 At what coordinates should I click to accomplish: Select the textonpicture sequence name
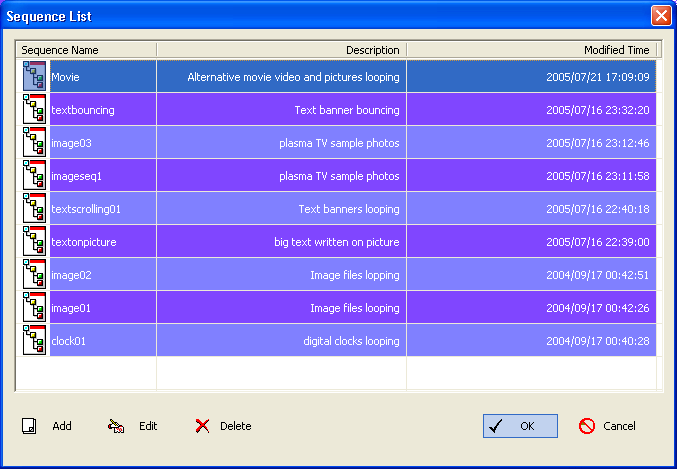point(84,242)
